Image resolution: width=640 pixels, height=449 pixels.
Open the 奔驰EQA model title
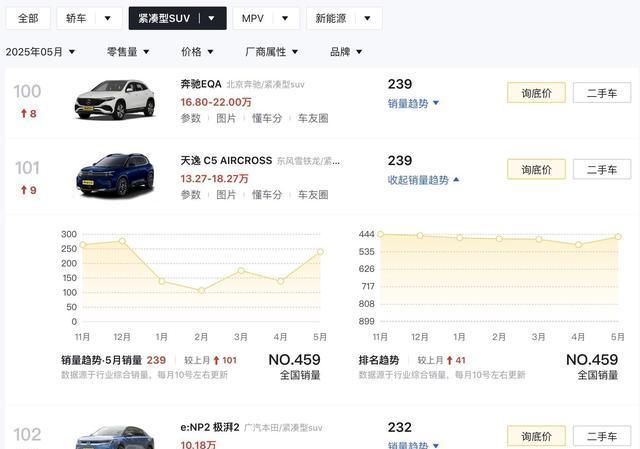201,84
